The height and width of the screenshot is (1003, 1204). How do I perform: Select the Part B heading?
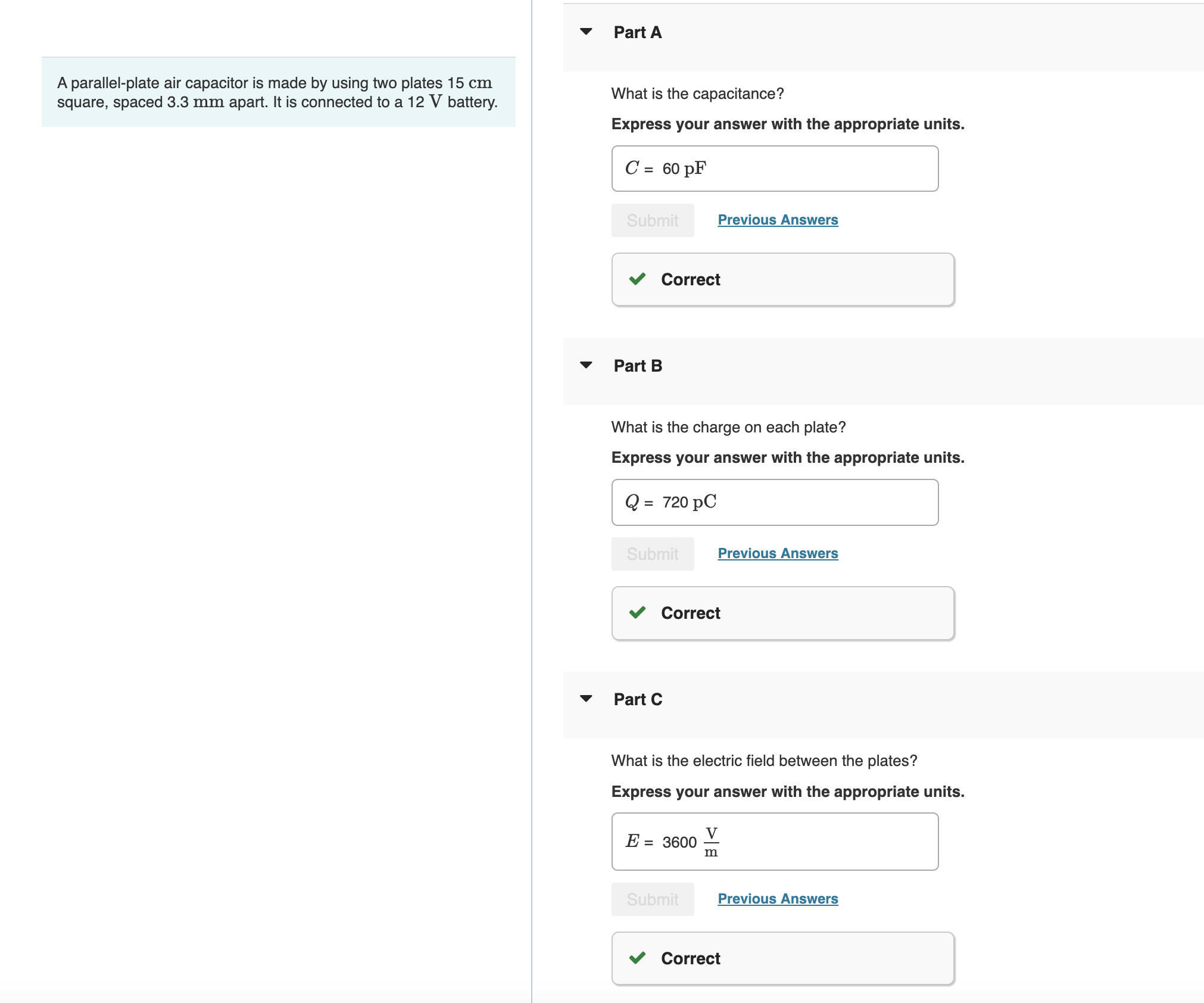coord(638,366)
